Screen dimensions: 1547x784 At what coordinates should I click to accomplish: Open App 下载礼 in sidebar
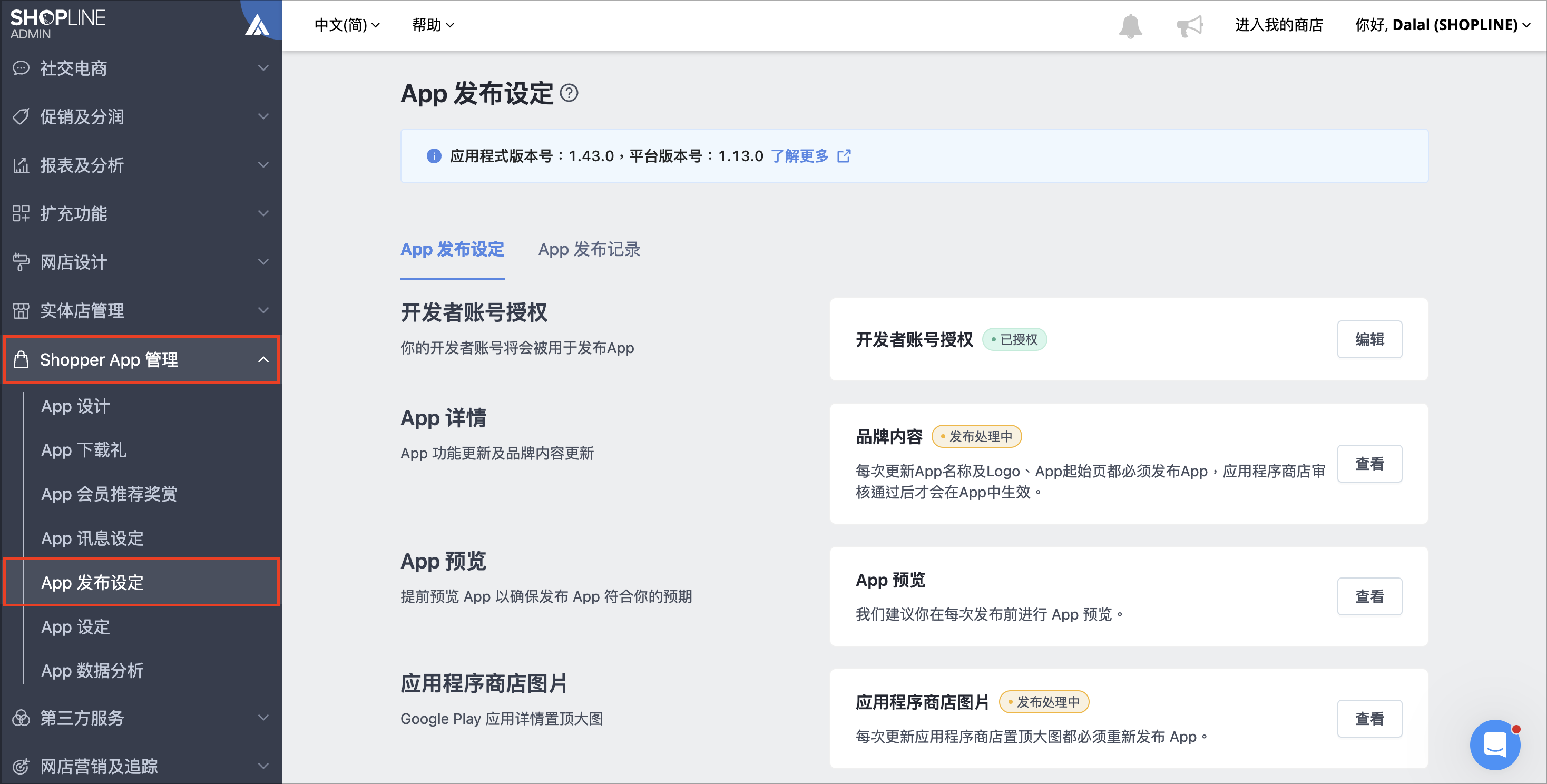[x=83, y=450]
